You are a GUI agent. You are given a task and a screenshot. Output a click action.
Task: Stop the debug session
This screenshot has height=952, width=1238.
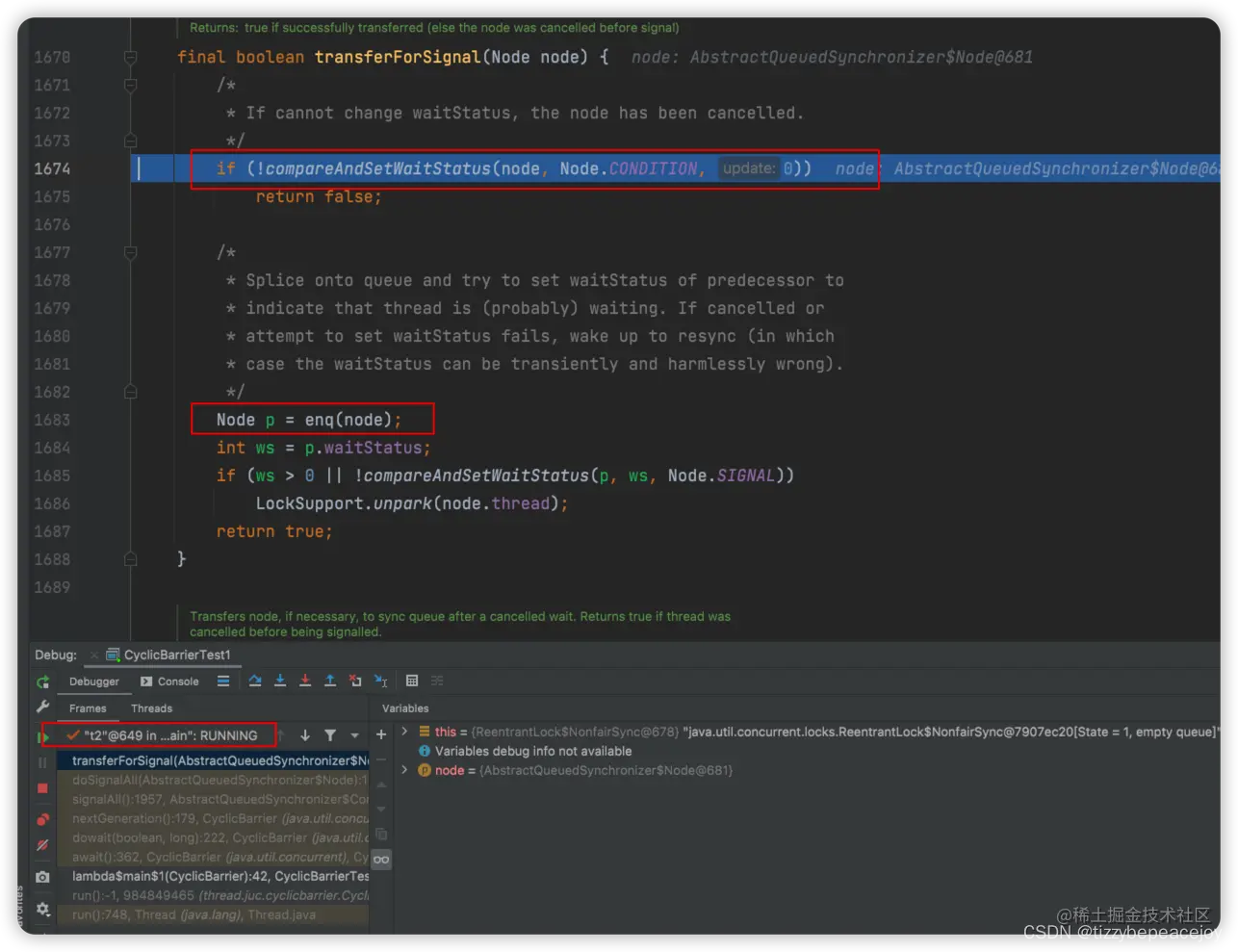(x=42, y=788)
